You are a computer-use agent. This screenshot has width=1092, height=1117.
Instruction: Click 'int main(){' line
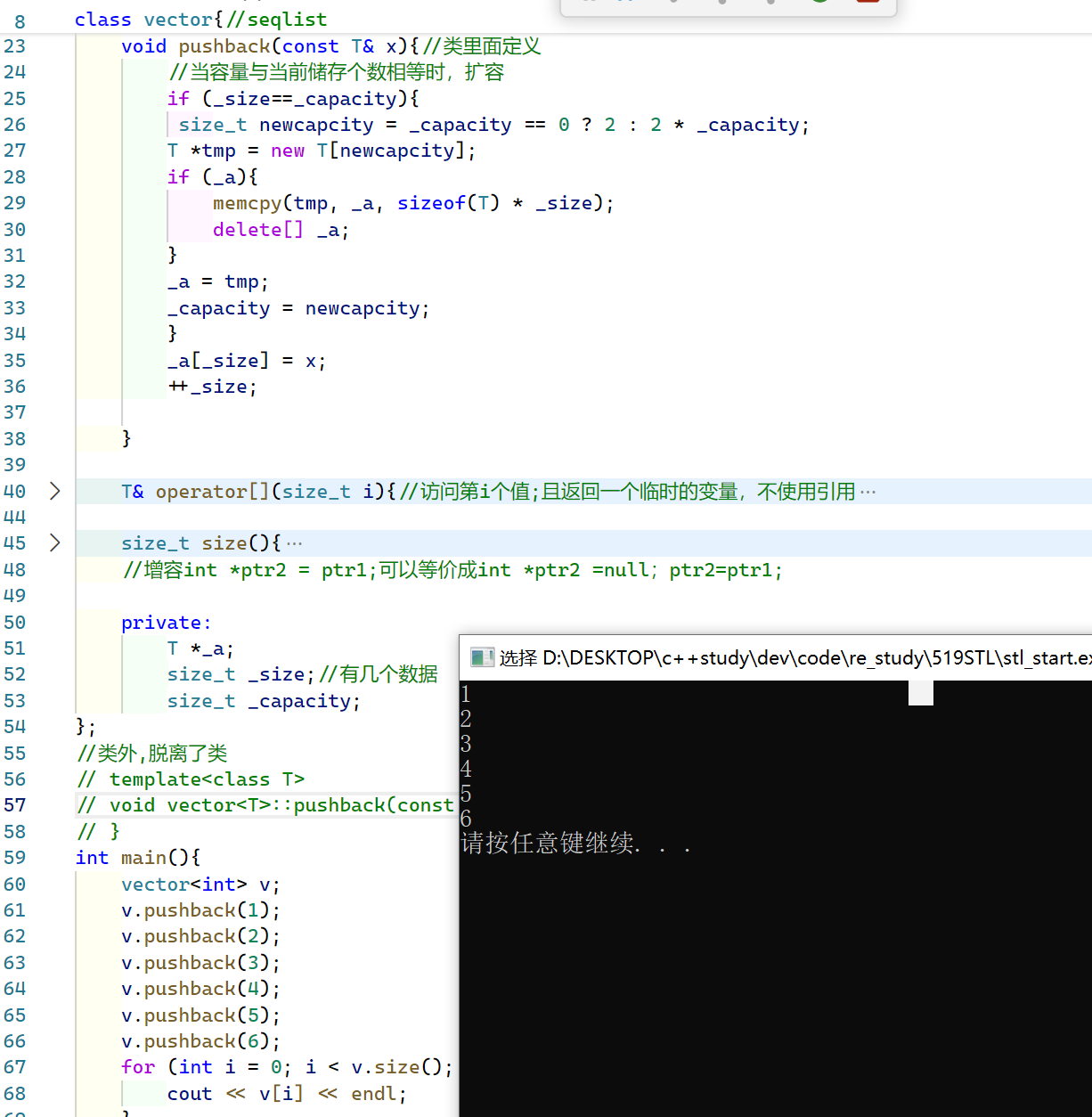[x=138, y=858]
